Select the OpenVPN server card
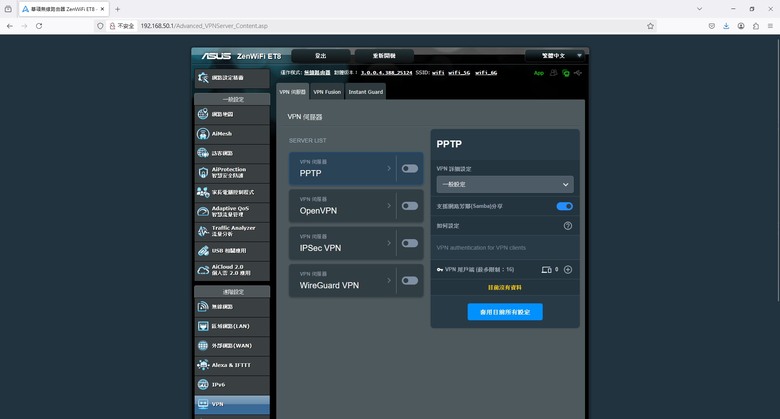The height and width of the screenshot is (419, 780). (x=356, y=206)
